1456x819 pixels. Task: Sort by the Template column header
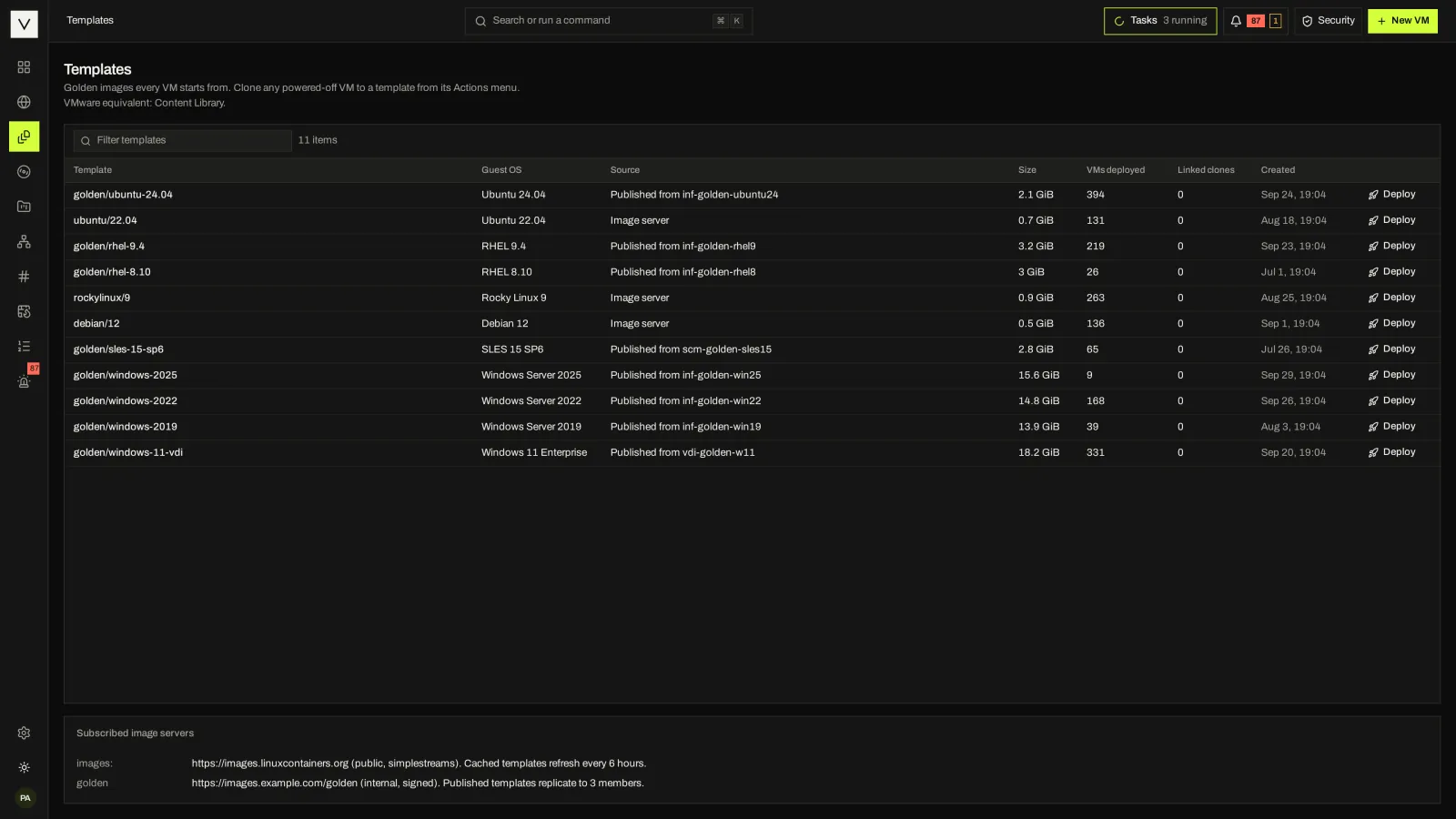click(93, 170)
